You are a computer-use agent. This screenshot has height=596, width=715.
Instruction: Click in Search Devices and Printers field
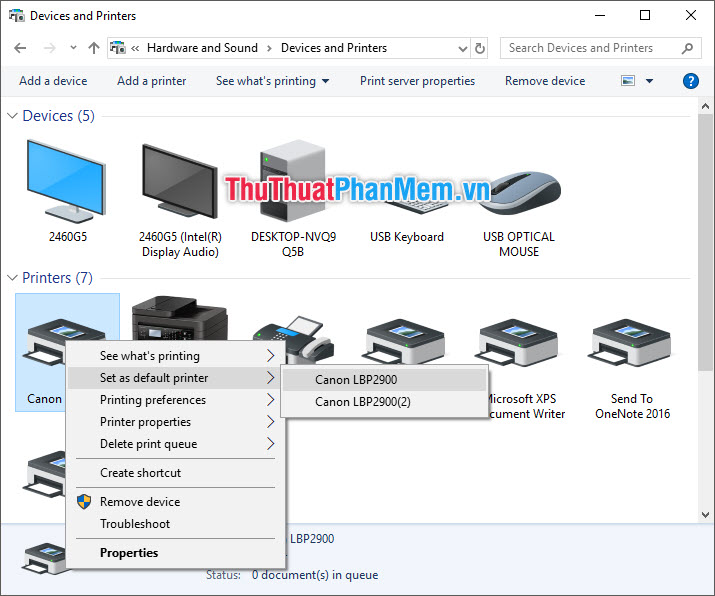pos(600,48)
